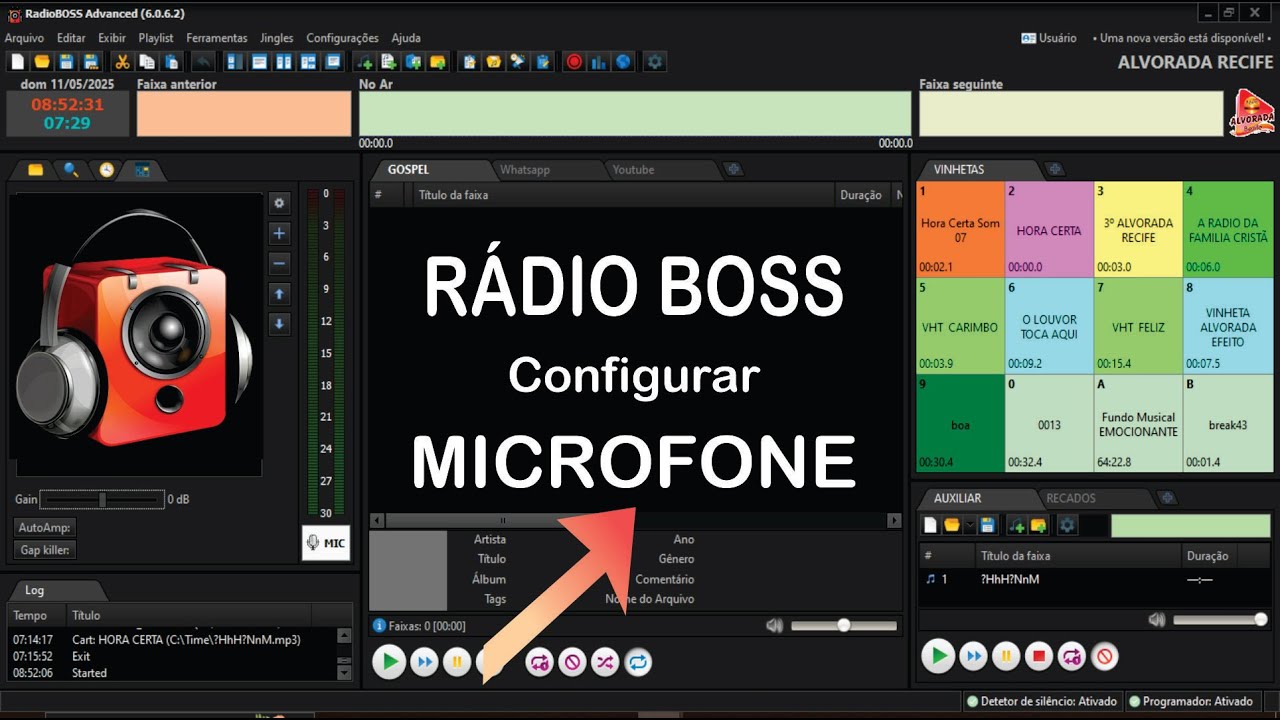Click the next track button of the auxiliary player
The image size is (1280, 720).
[x=973, y=656]
